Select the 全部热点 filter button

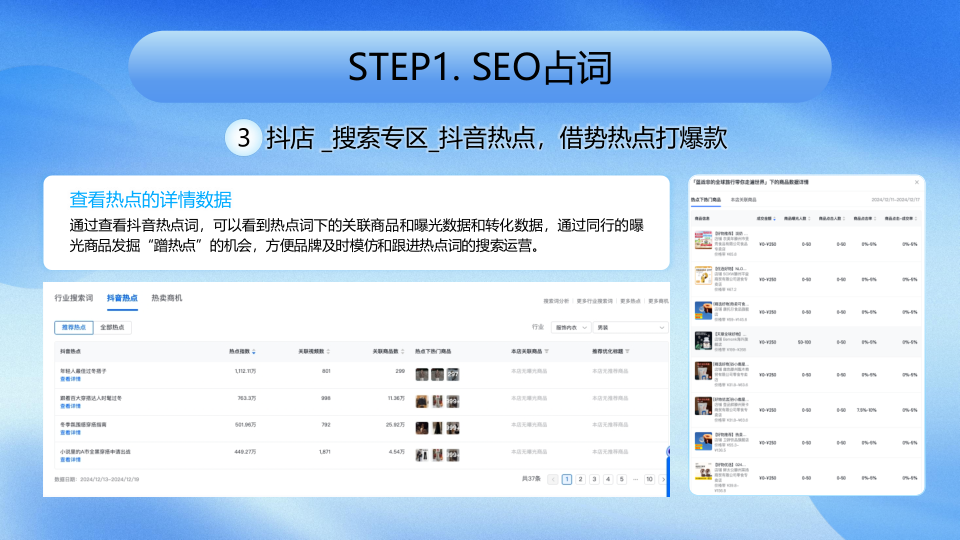point(112,328)
